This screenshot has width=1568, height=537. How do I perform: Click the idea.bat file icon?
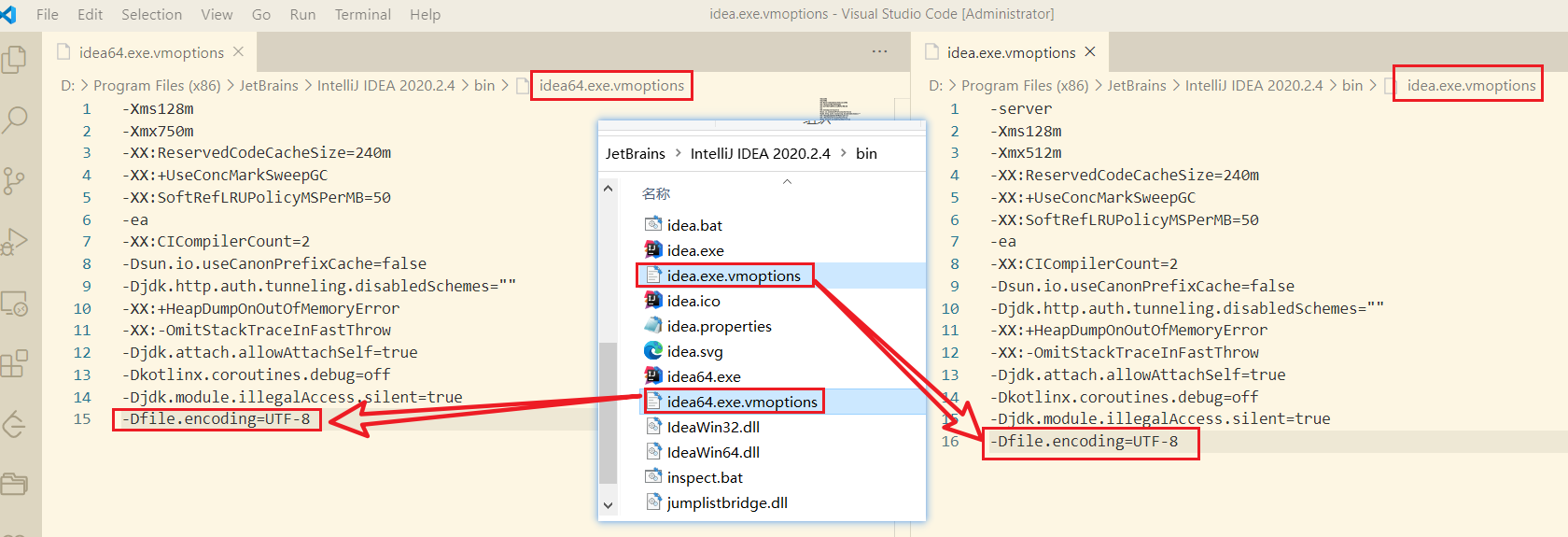click(x=653, y=224)
